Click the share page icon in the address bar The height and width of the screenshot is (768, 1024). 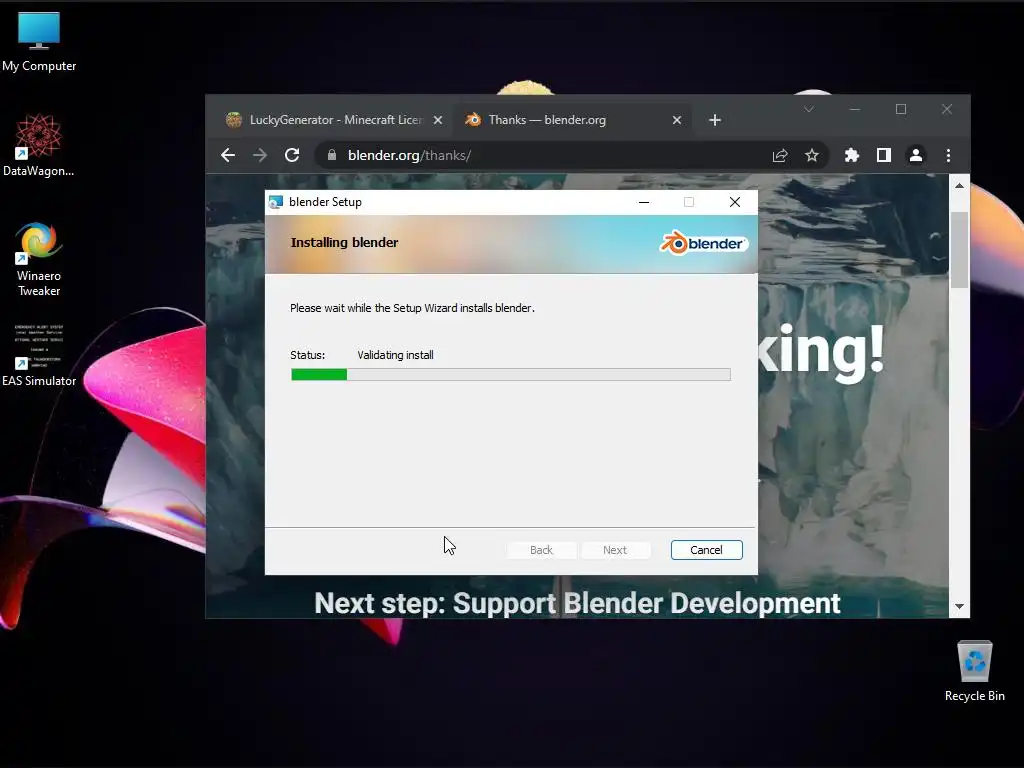pyautogui.click(x=780, y=155)
